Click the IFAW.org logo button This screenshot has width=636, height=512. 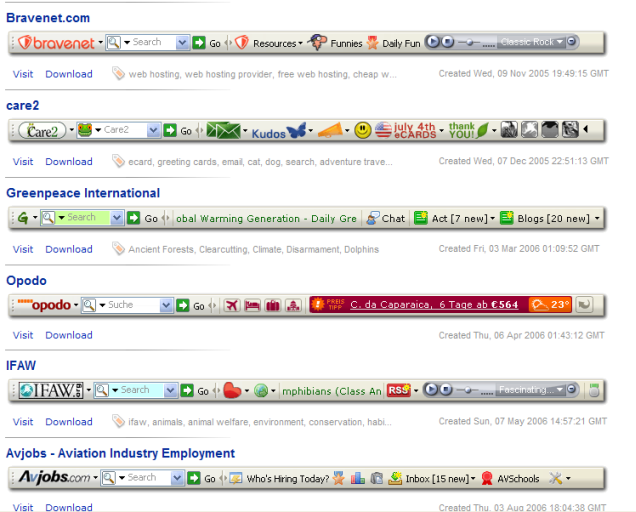(x=51, y=390)
